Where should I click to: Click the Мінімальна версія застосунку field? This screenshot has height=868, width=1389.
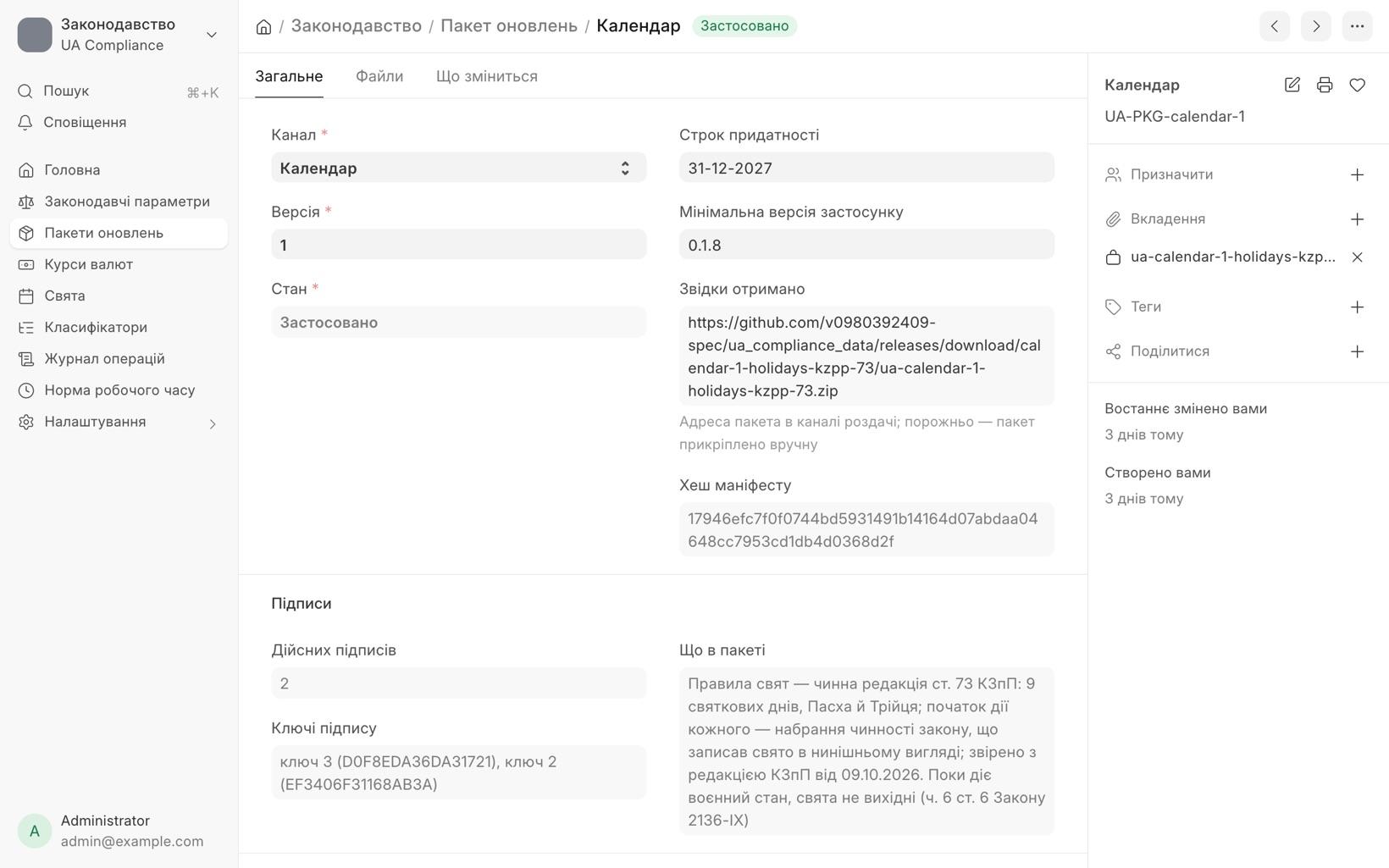coord(866,245)
